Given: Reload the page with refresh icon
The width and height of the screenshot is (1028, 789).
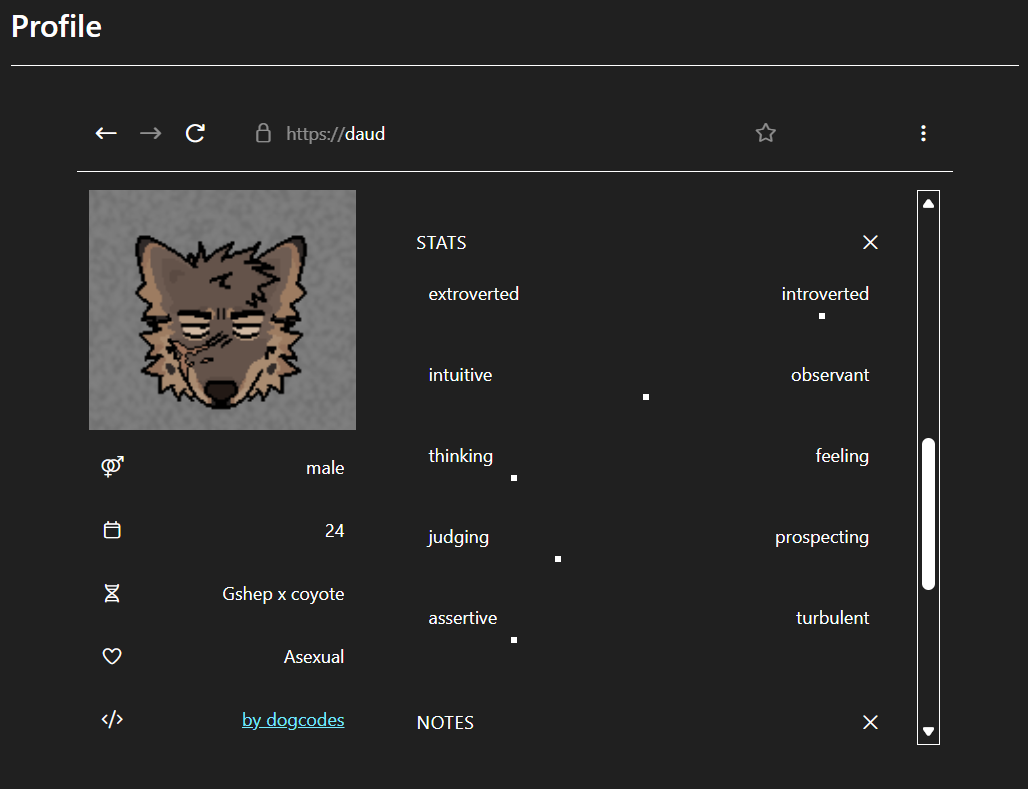Looking at the screenshot, I should tap(195, 133).
